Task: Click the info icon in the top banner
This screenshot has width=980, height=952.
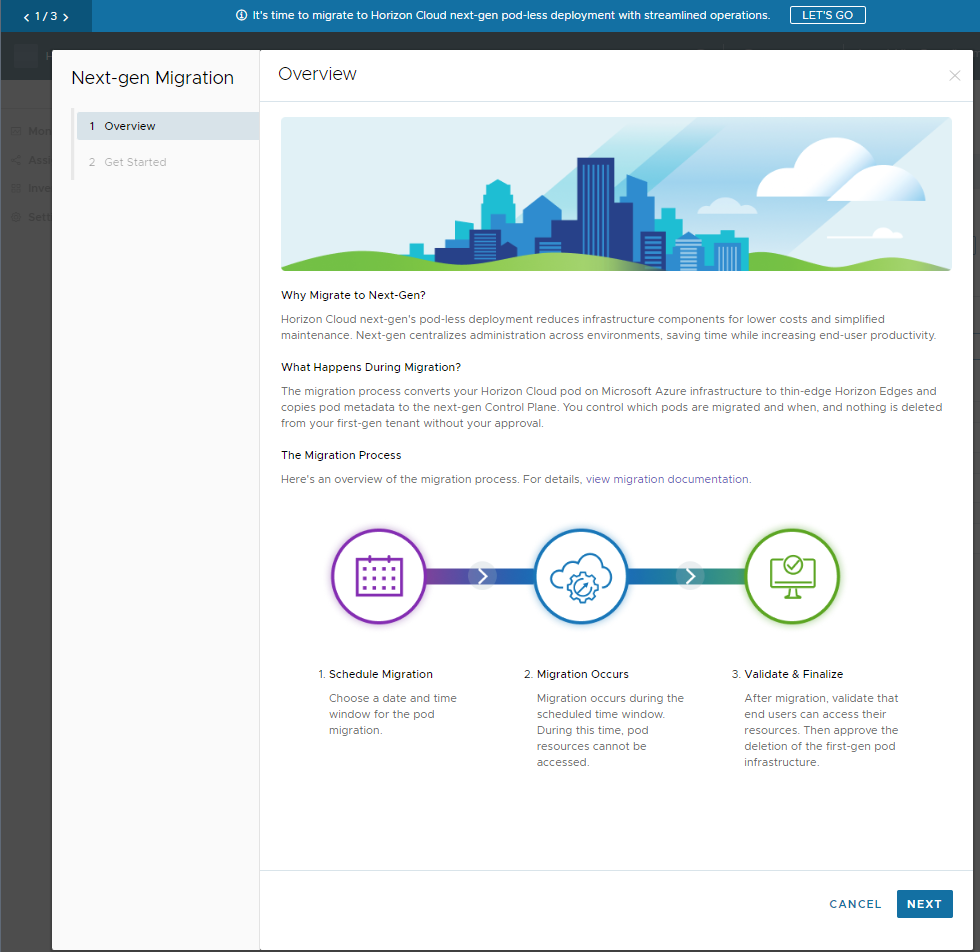Action: (x=241, y=16)
